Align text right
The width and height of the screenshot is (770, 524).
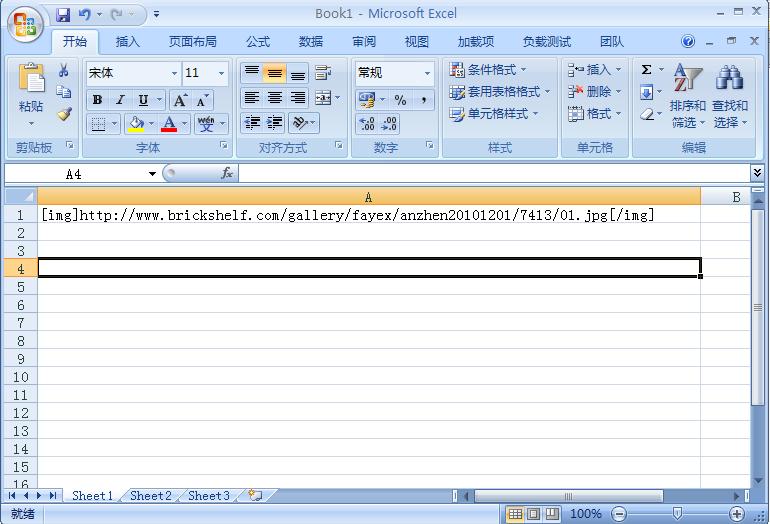point(298,98)
